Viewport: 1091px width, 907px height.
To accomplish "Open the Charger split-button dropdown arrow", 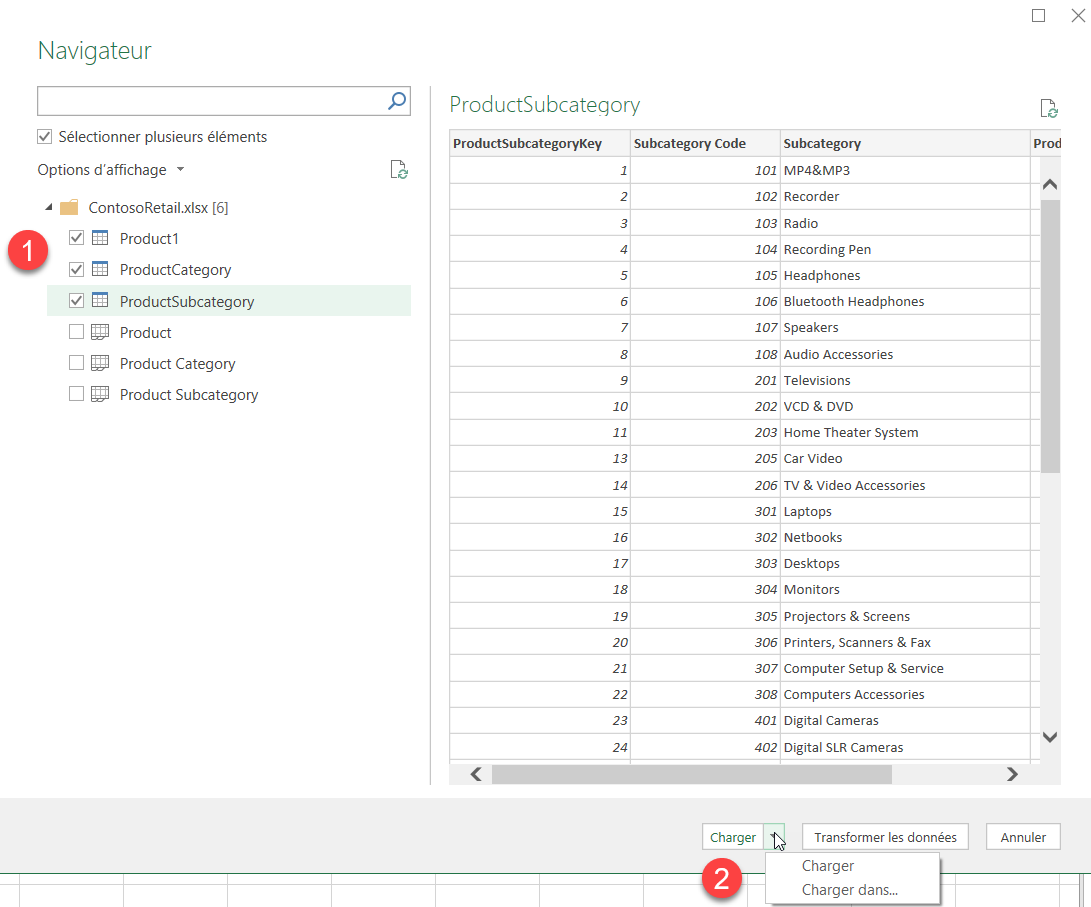I will pyautogui.click(x=774, y=837).
